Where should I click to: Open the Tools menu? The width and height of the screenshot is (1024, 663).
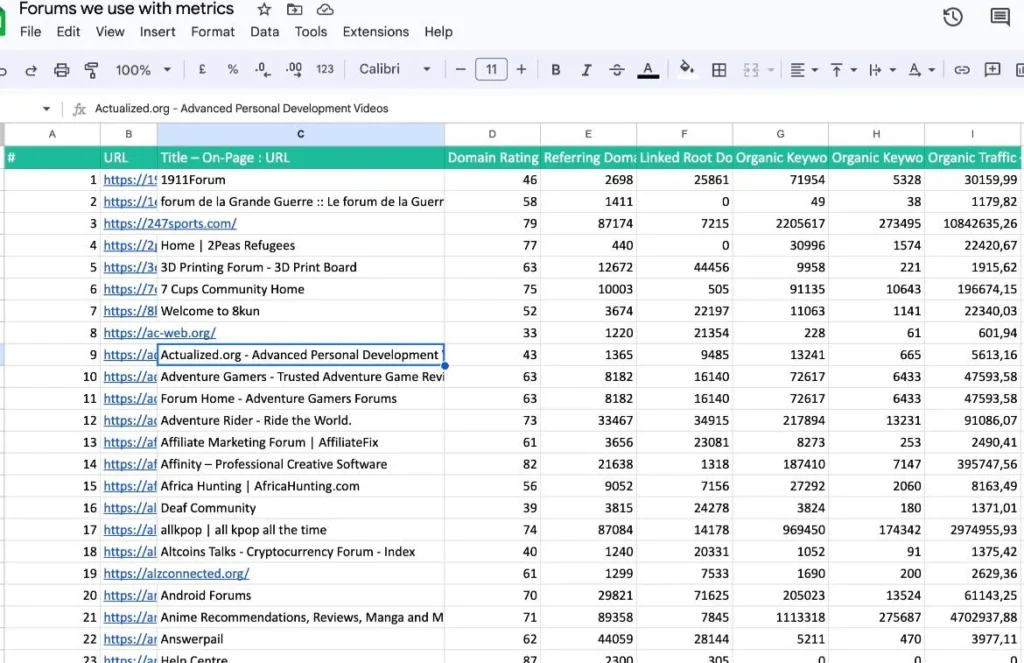pos(311,32)
